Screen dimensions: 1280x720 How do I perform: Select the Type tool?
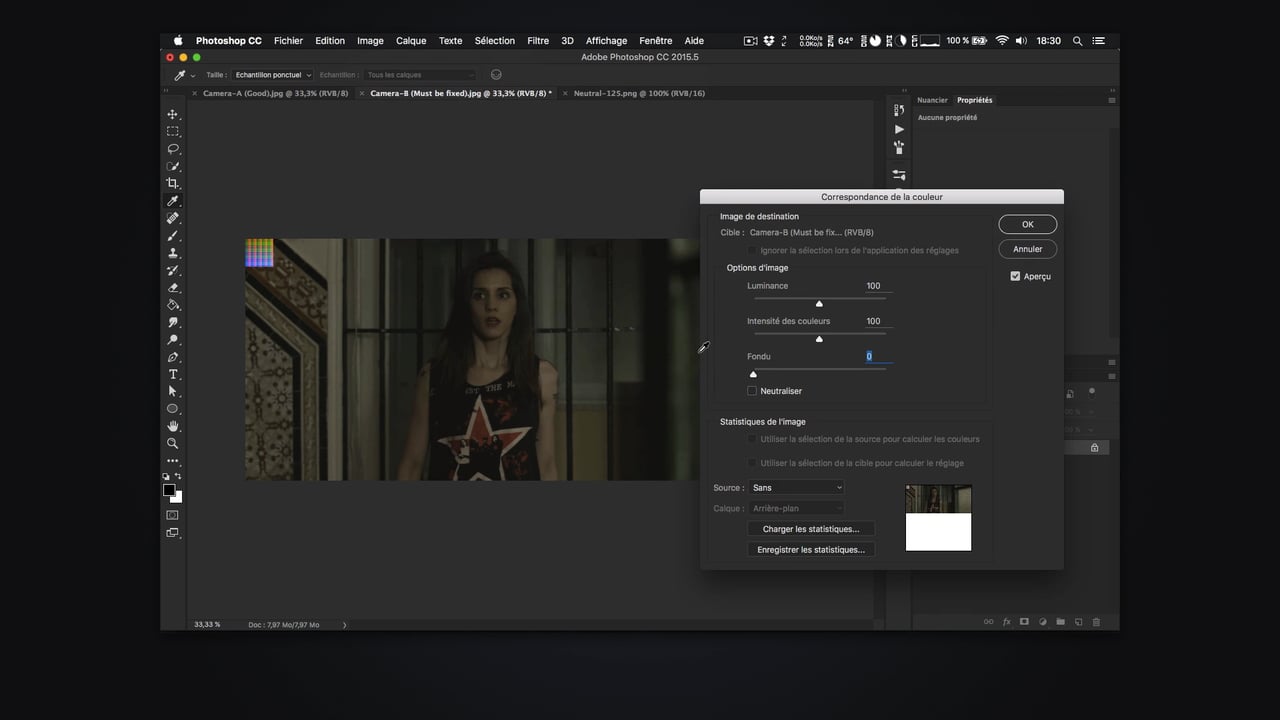pos(172,374)
